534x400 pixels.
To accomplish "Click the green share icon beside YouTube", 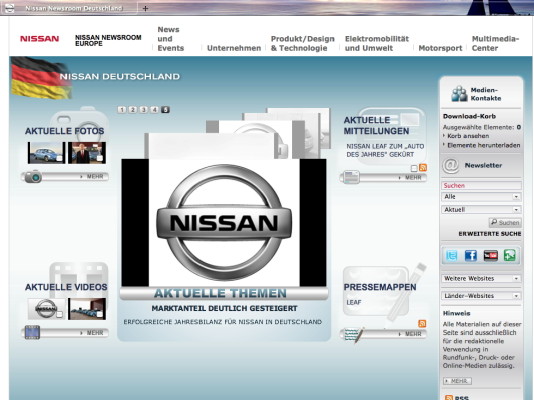I will coord(509,255).
